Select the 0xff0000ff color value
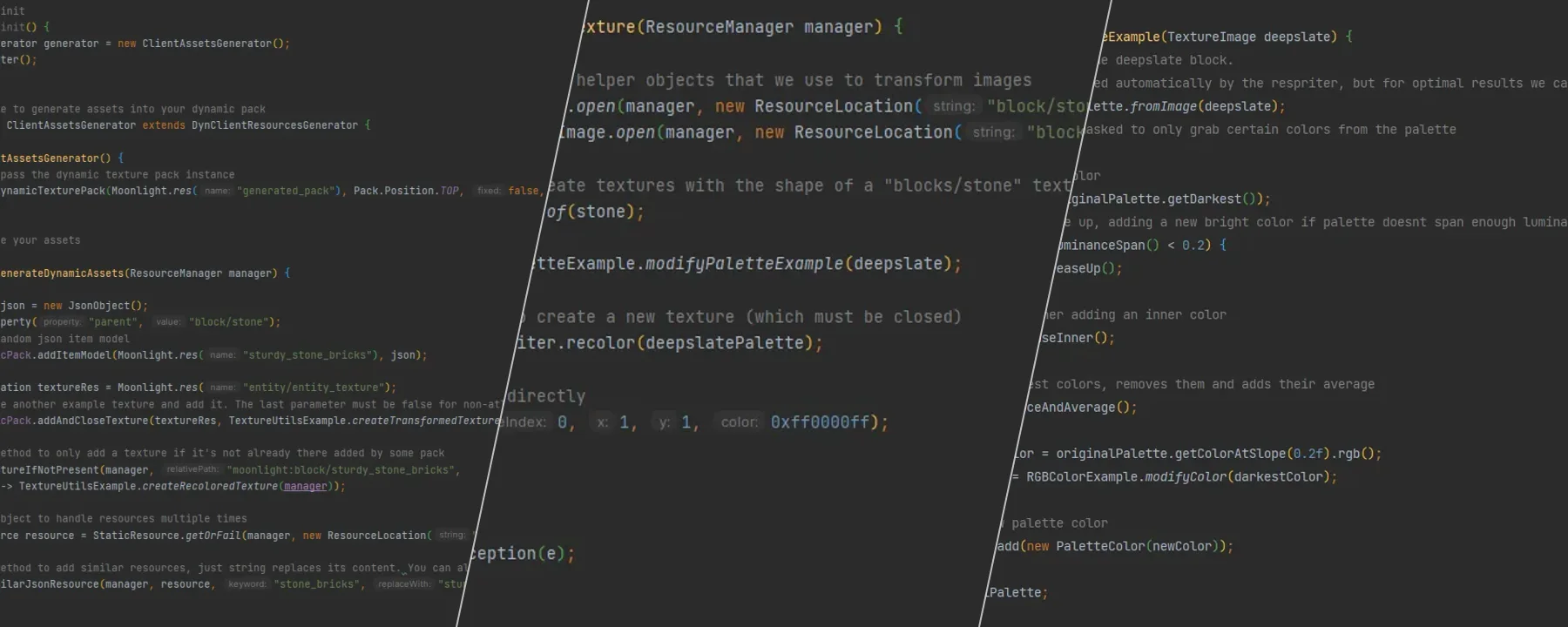1568x627 pixels. (x=820, y=422)
